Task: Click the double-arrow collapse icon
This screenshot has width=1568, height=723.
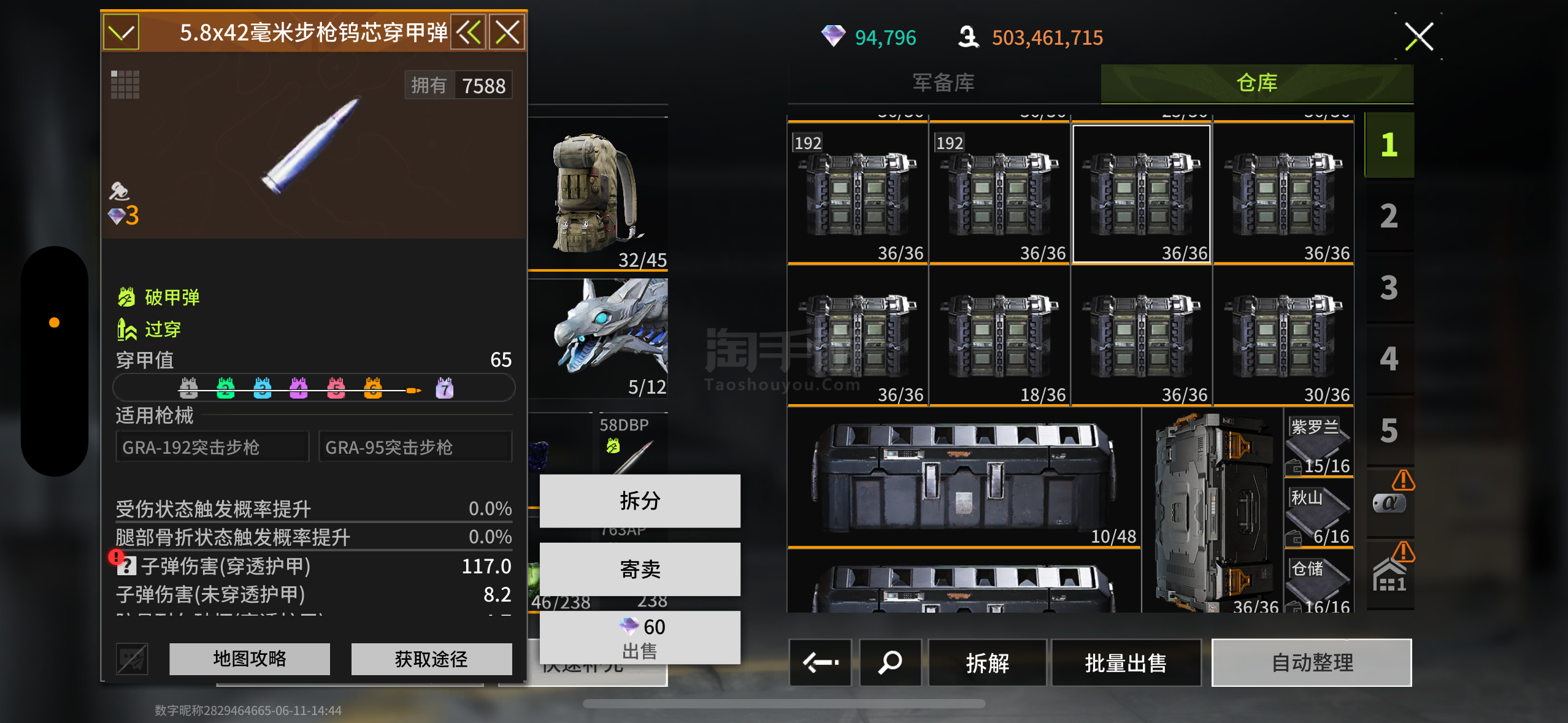Action: 469,32
